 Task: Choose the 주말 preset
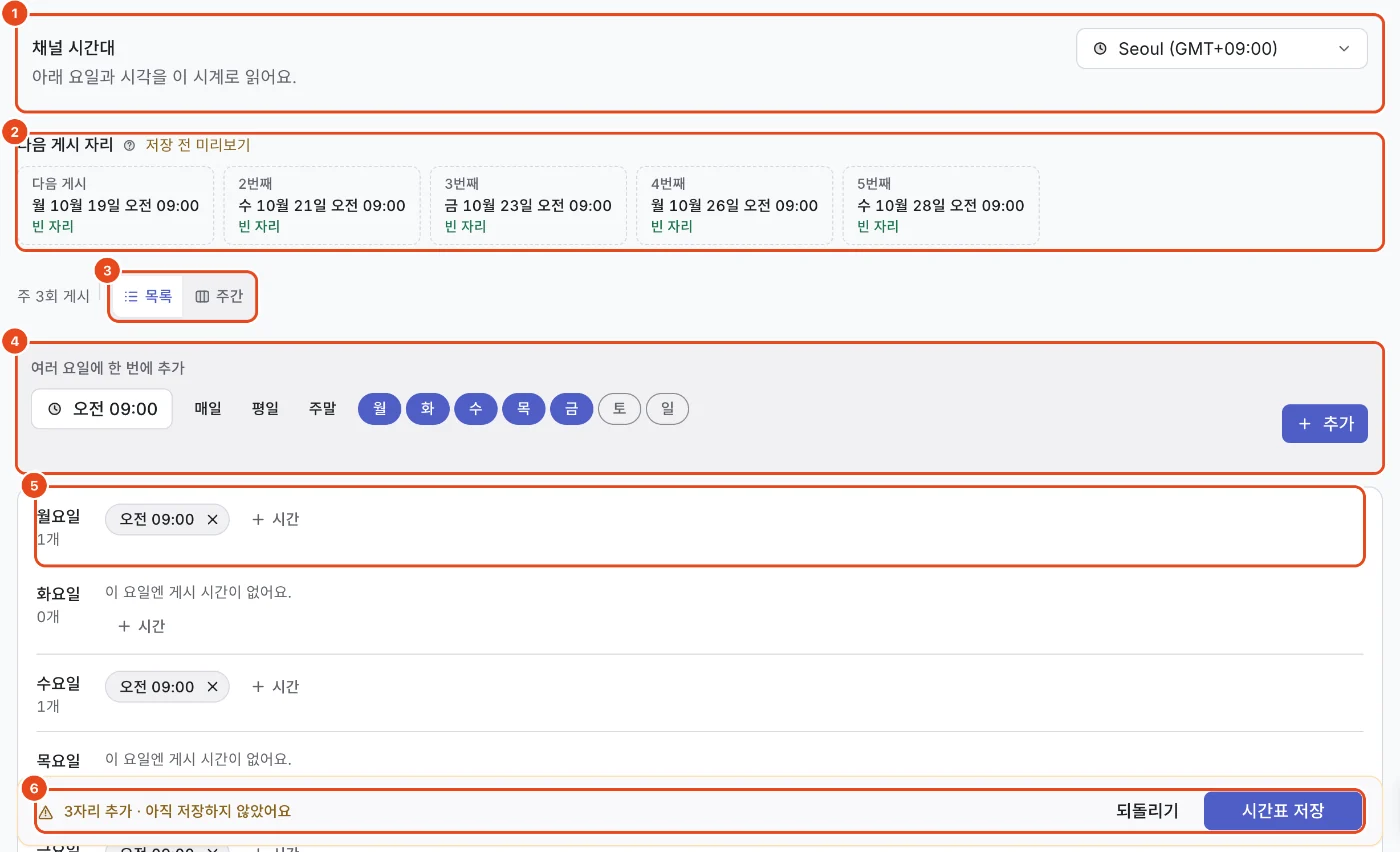[322, 409]
